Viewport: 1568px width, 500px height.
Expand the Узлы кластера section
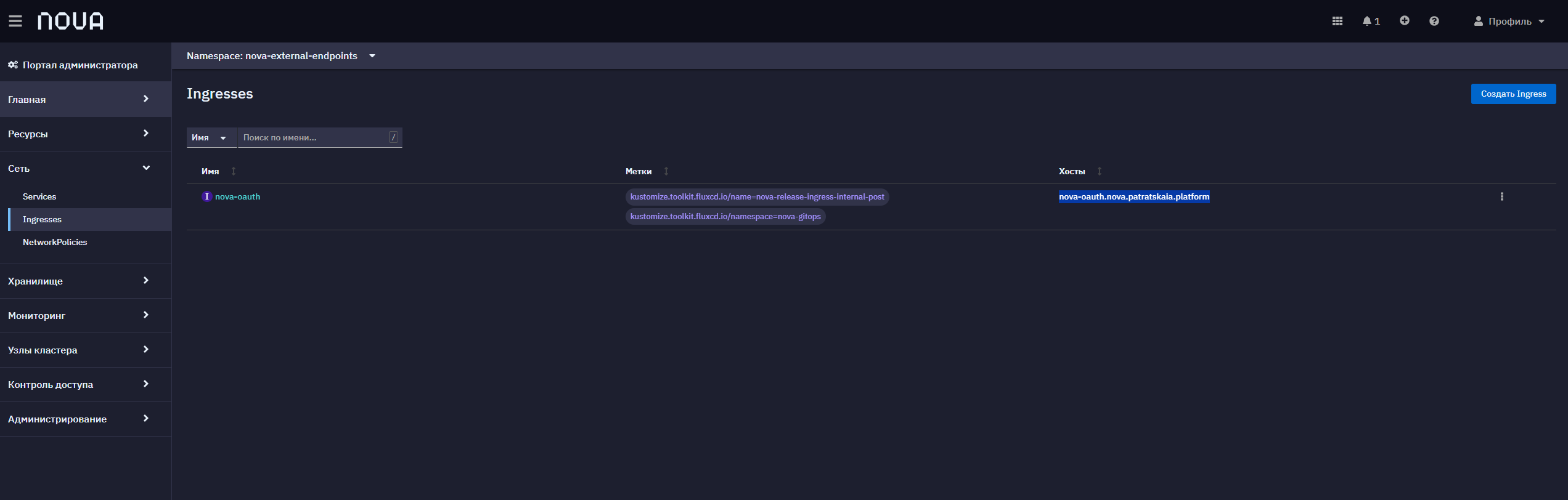click(x=86, y=350)
